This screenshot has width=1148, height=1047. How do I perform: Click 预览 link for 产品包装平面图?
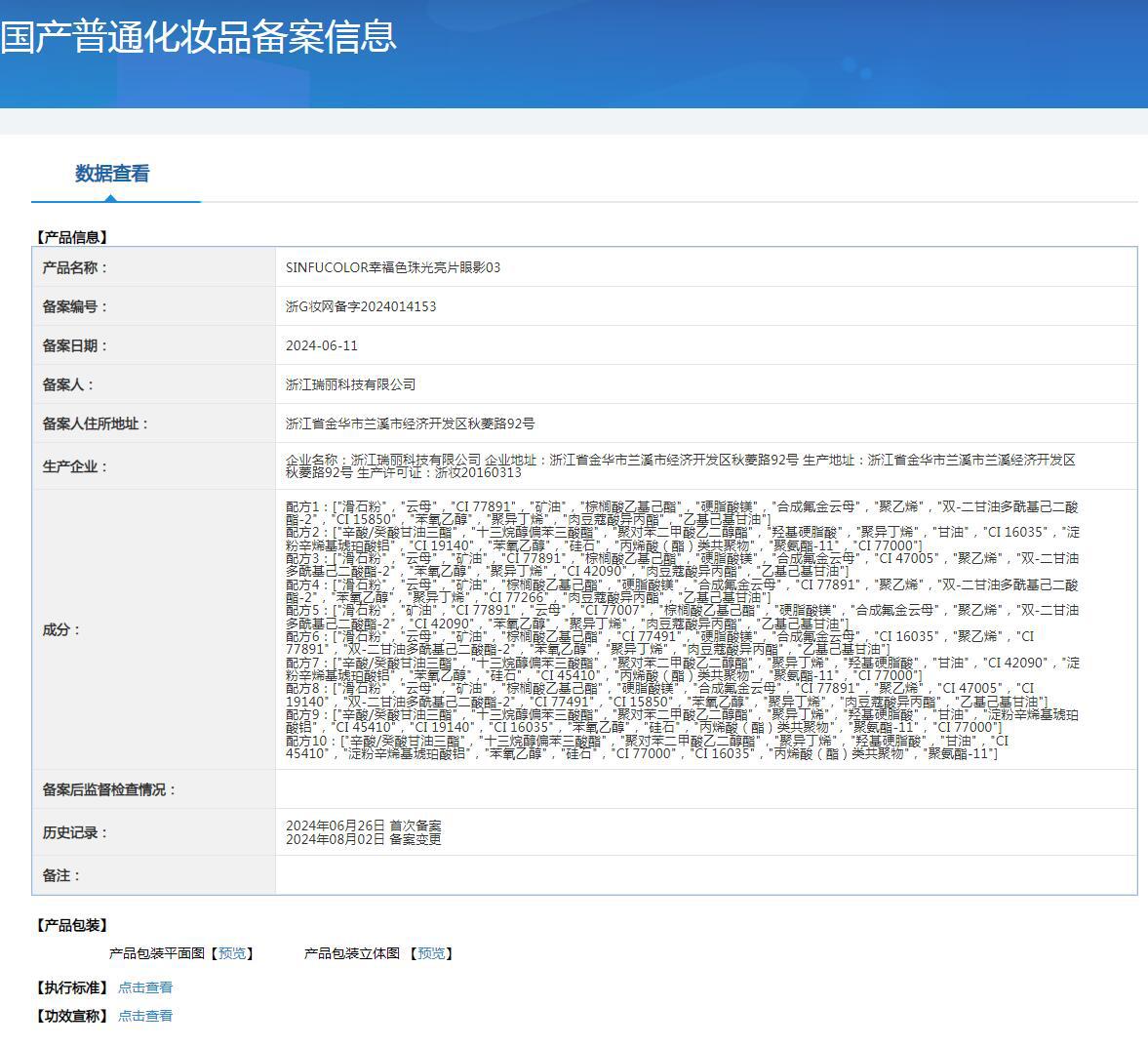232,953
